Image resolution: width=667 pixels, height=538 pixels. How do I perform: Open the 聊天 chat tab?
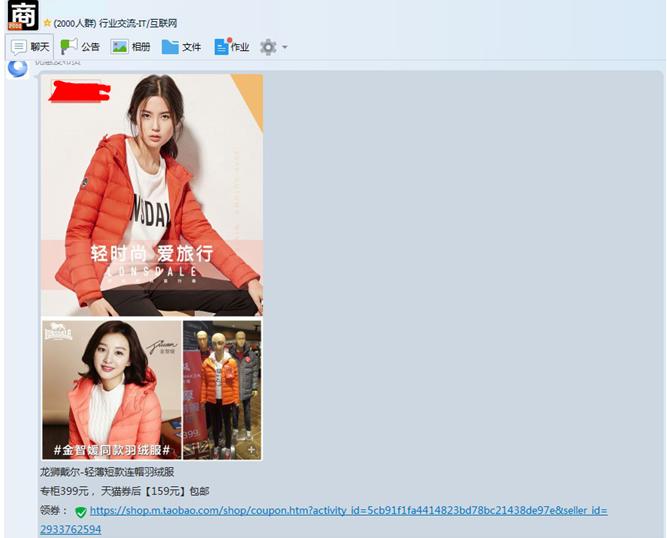point(30,47)
